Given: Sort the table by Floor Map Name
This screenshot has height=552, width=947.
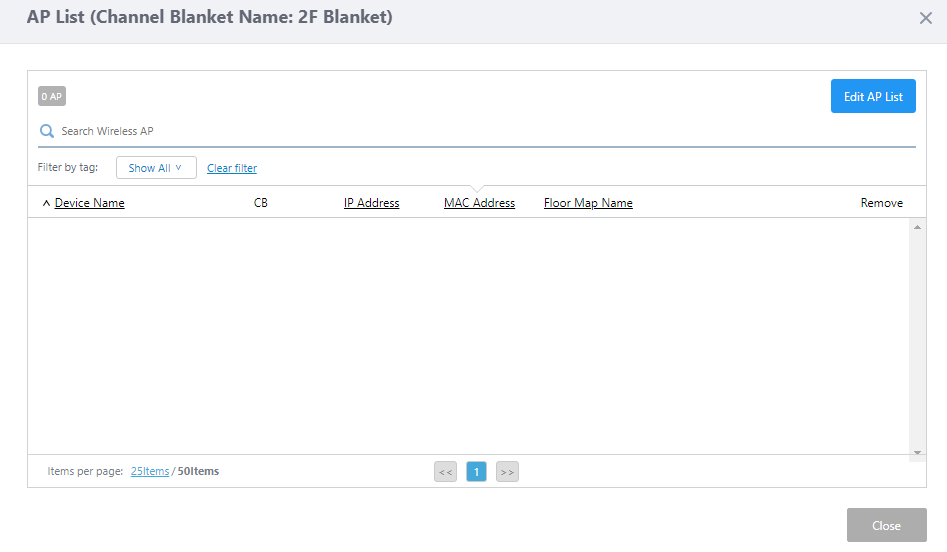Looking at the screenshot, I should [588, 203].
